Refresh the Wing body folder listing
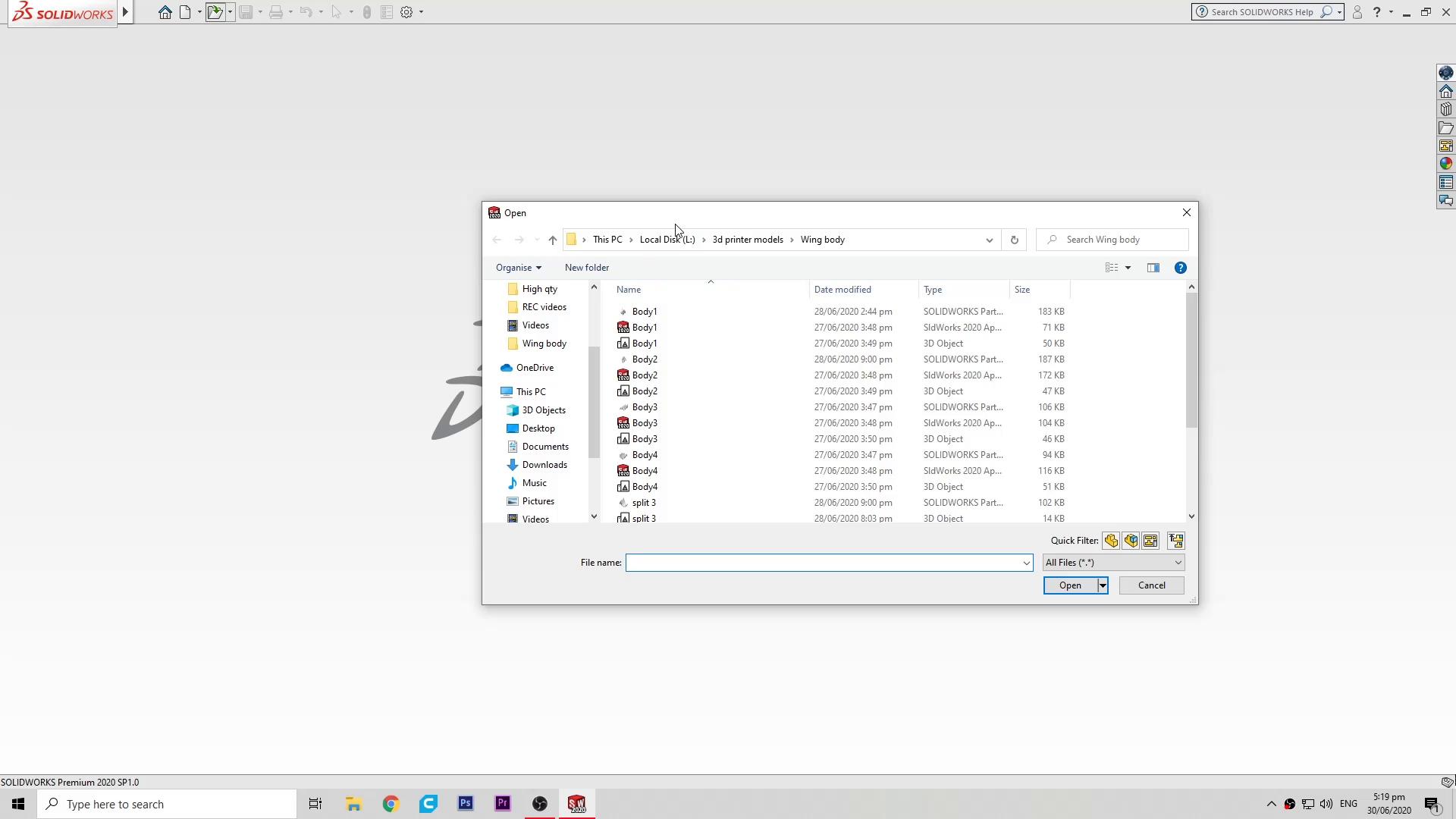This screenshot has width=1456, height=819. pyautogui.click(x=1014, y=240)
